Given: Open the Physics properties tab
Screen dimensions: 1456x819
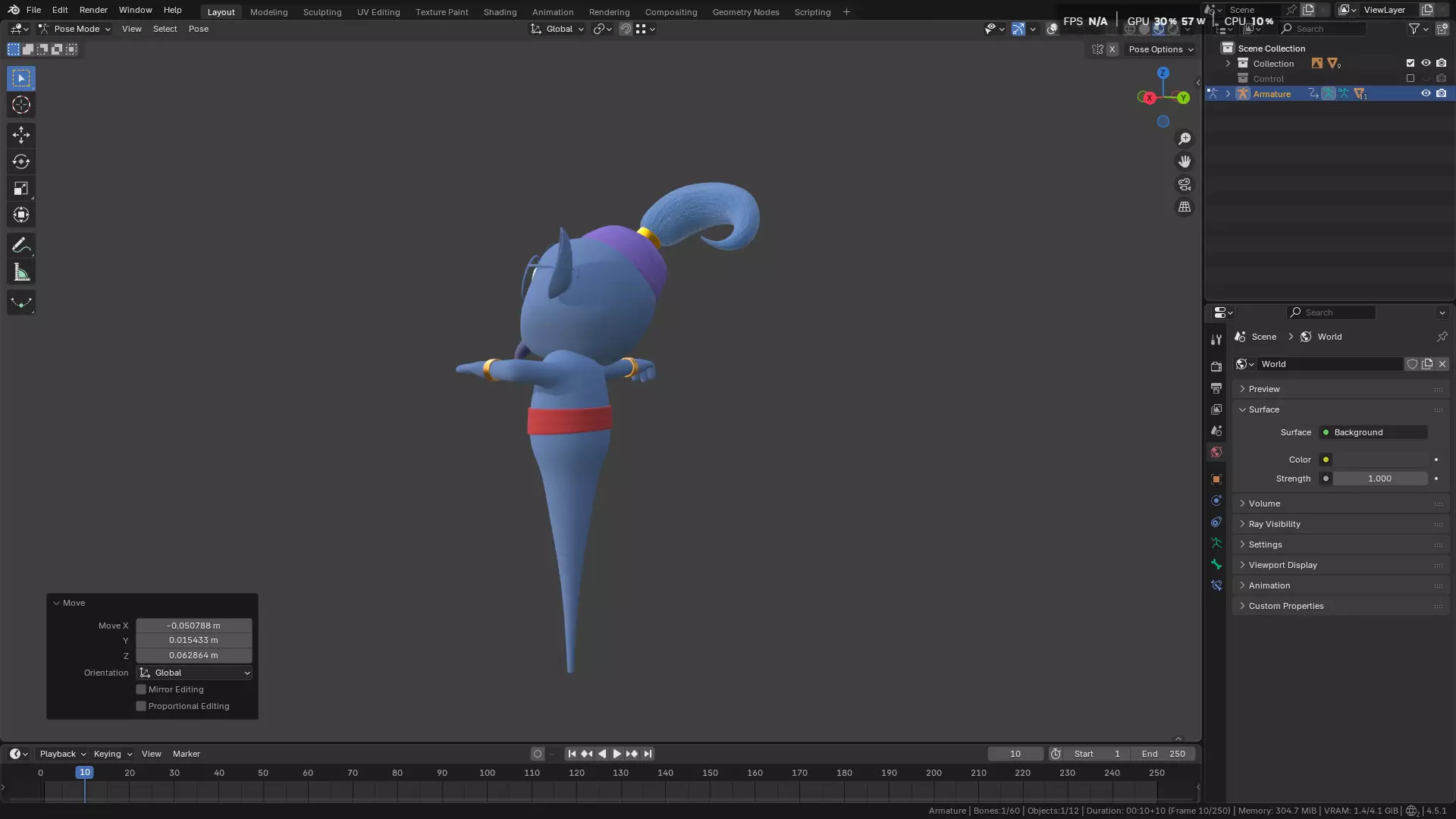Looking at the screenshot, I should 1216,500.
